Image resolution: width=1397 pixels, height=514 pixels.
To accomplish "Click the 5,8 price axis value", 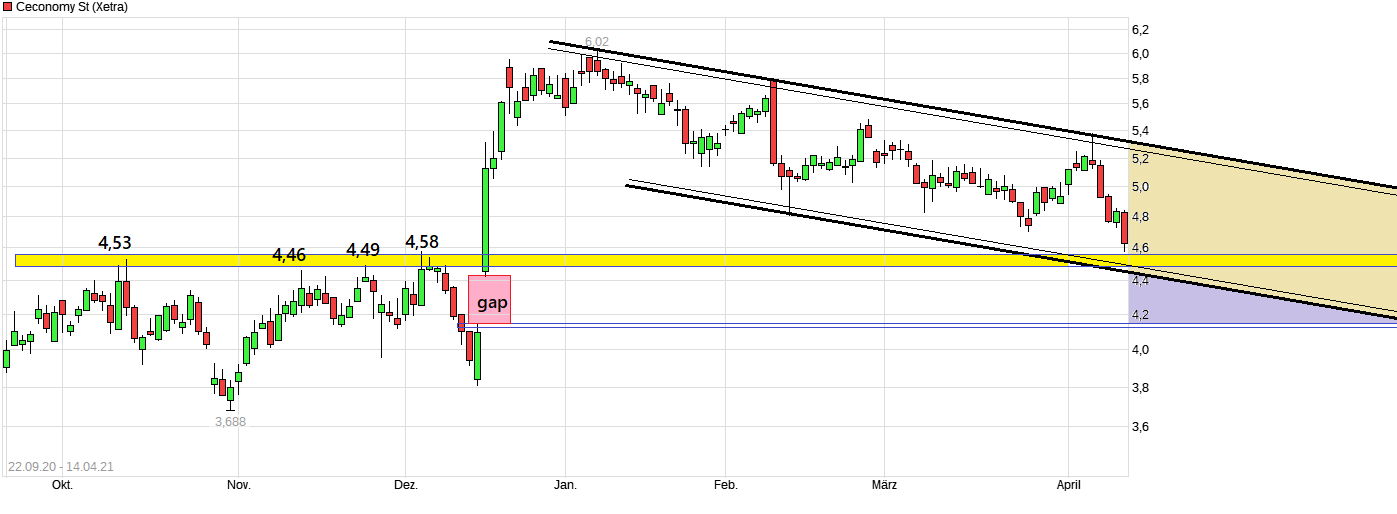I will [x=1140, y=79].
